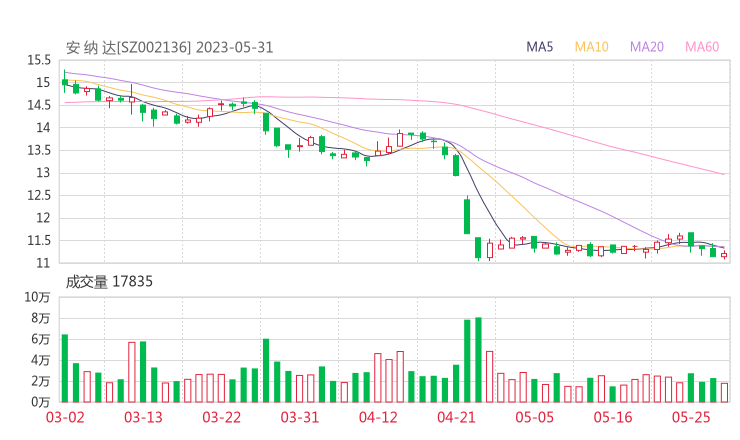Click the 04-21 date axis label

tap(456, 417)
